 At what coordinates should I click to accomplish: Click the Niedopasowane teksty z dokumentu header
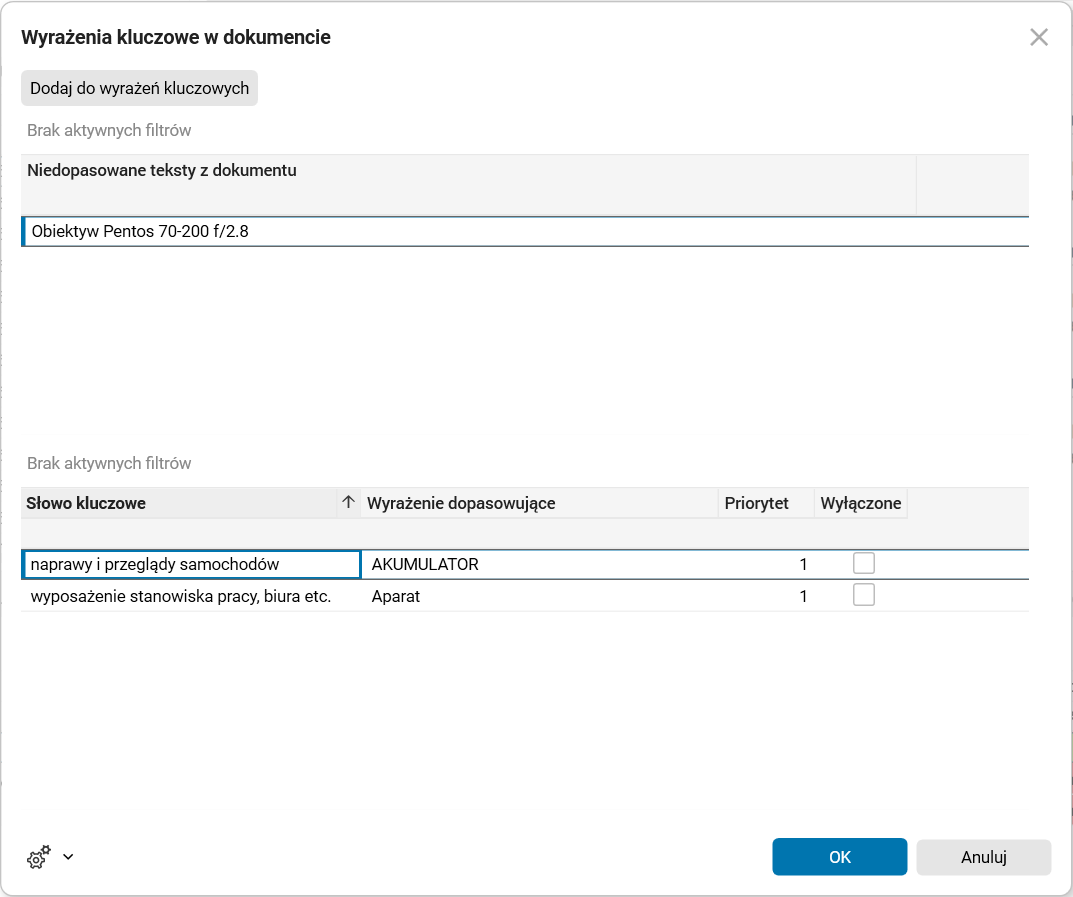(162, 171)
